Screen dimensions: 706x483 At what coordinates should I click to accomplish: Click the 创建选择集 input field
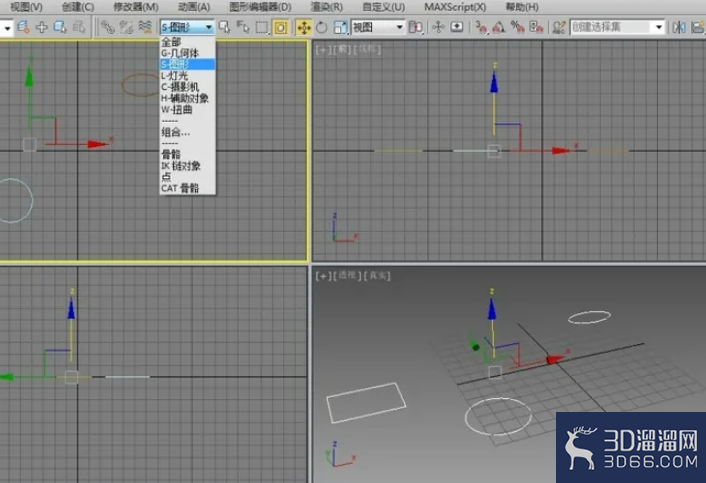coord(612,27)
